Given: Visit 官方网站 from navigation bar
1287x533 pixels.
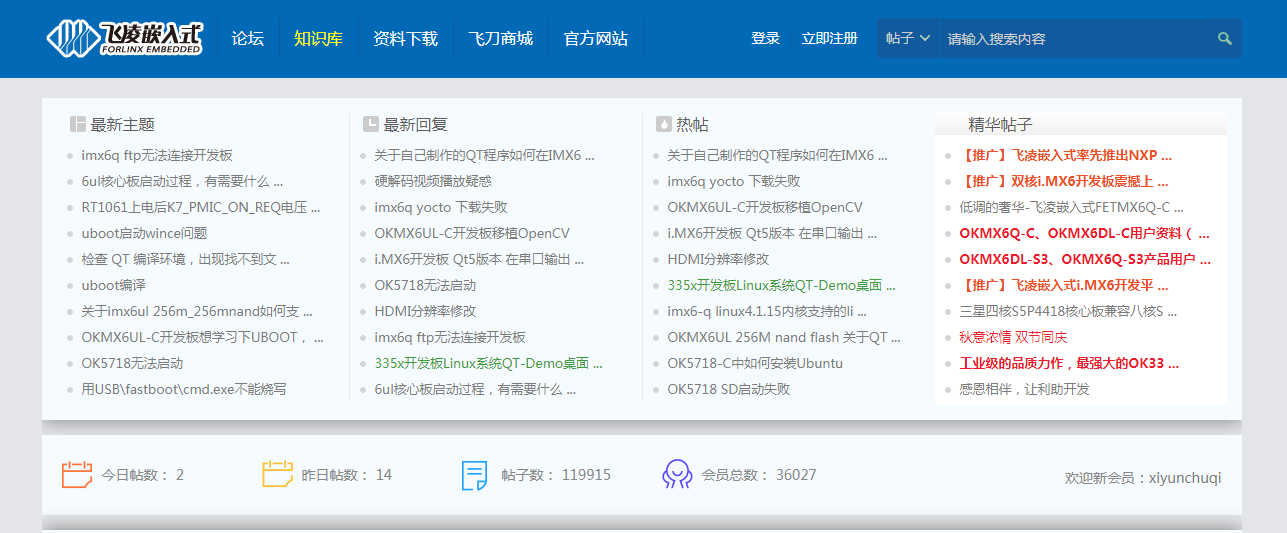Looking at the screenshot, I should (x=596, y=39).
